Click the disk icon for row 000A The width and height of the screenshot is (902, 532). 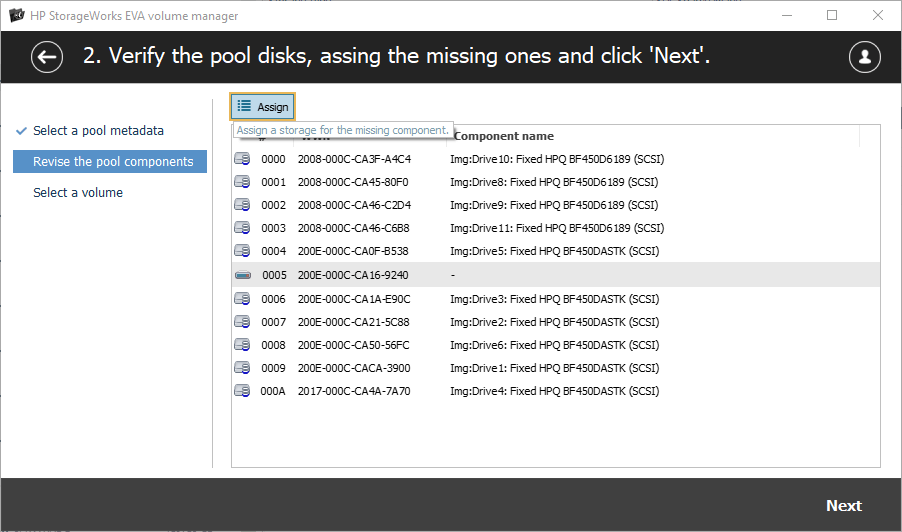pos(242,391)
